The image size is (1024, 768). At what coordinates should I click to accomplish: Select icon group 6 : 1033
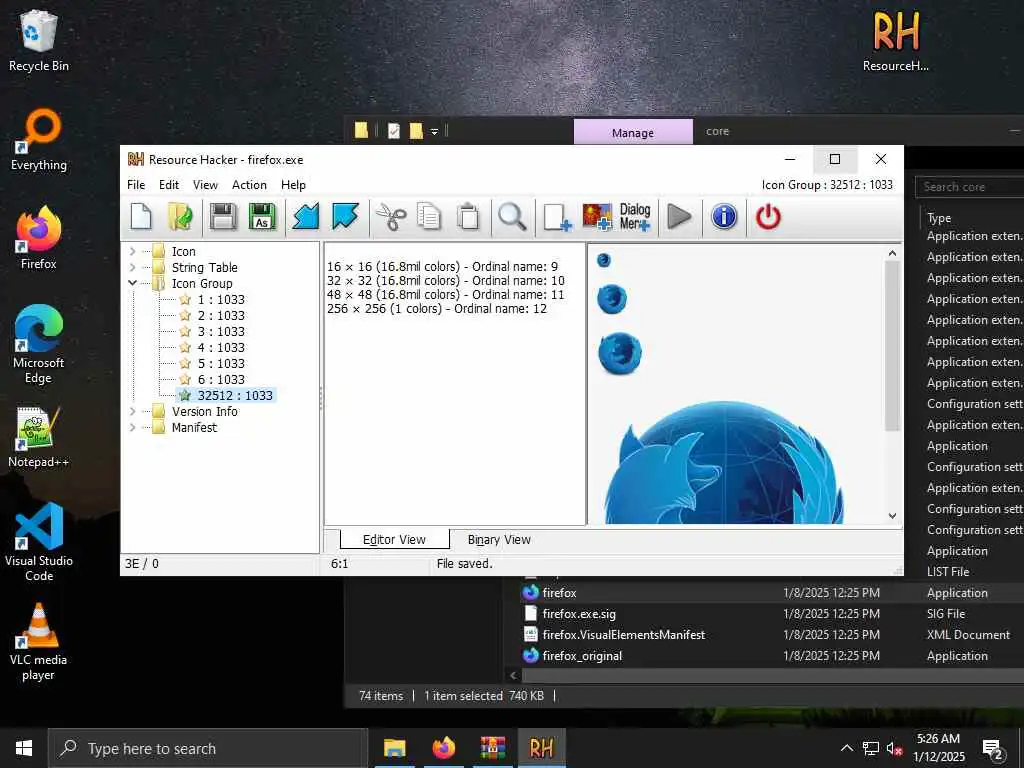pyautogui.click(x=221, y=379)
